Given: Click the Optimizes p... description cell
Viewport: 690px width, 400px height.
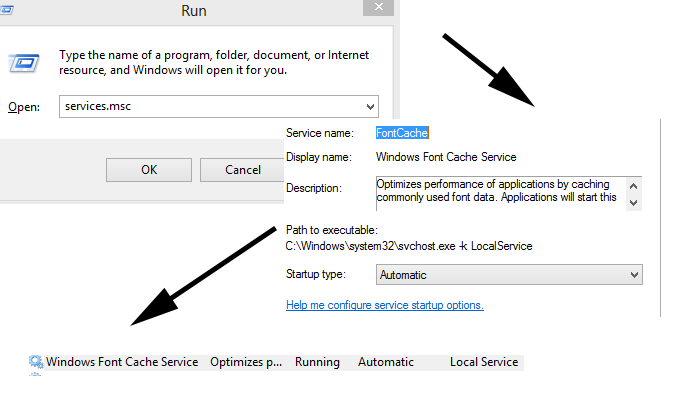Looking at the screenshot, I should pos(246,362).
